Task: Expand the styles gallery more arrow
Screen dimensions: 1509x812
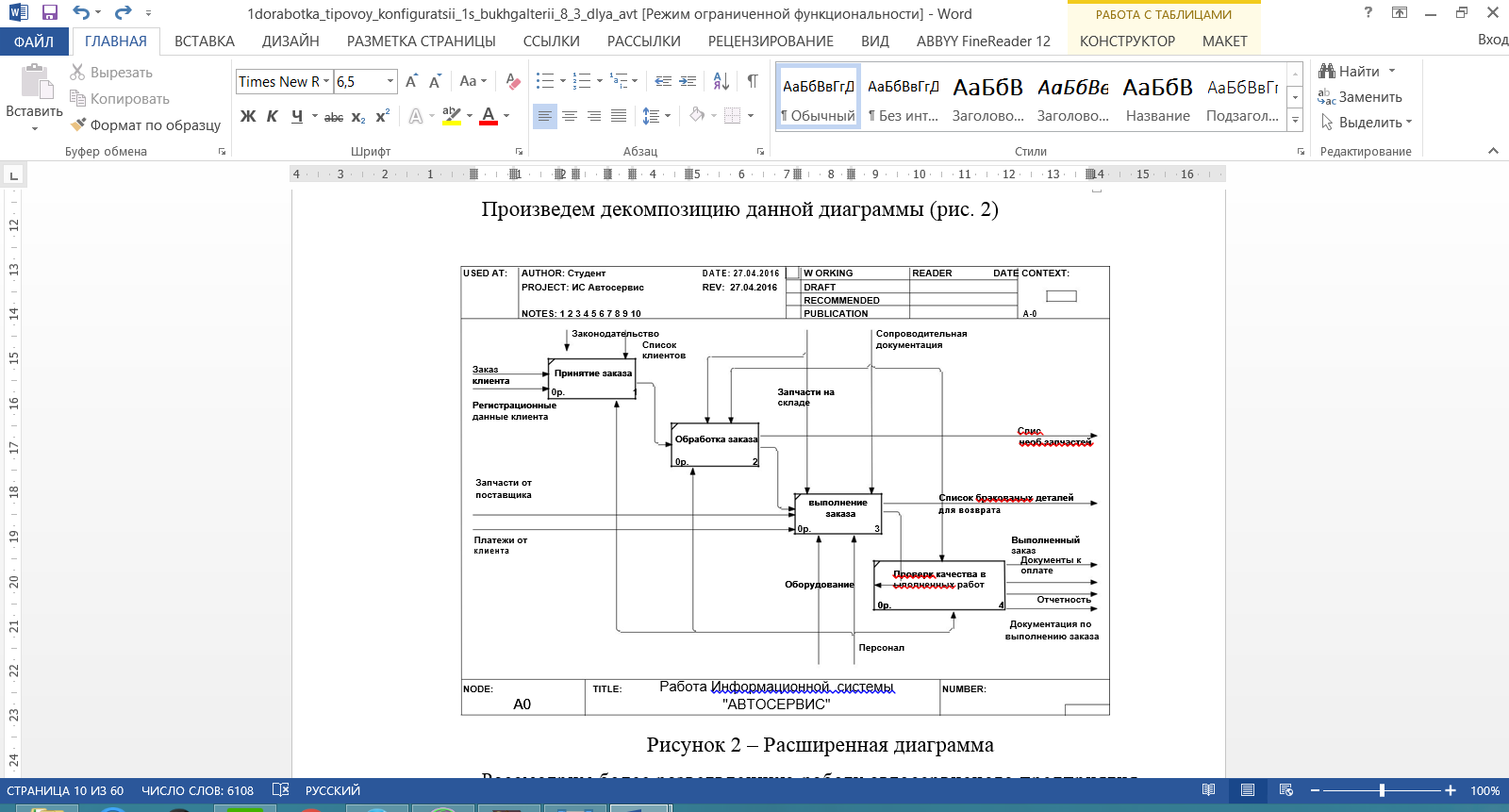Action: coord(1295,121)
